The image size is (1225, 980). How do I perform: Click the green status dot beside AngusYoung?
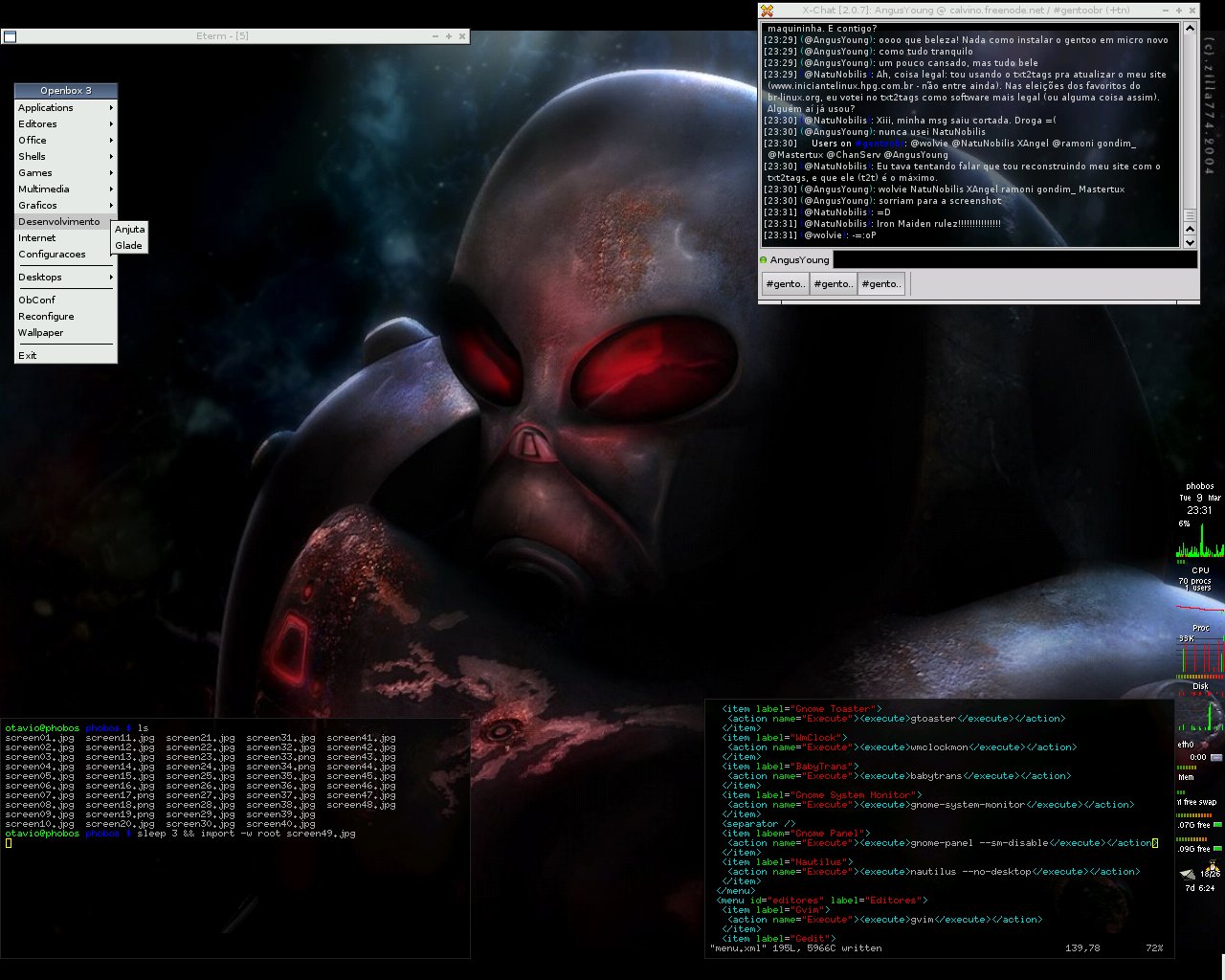coord(764,260)
